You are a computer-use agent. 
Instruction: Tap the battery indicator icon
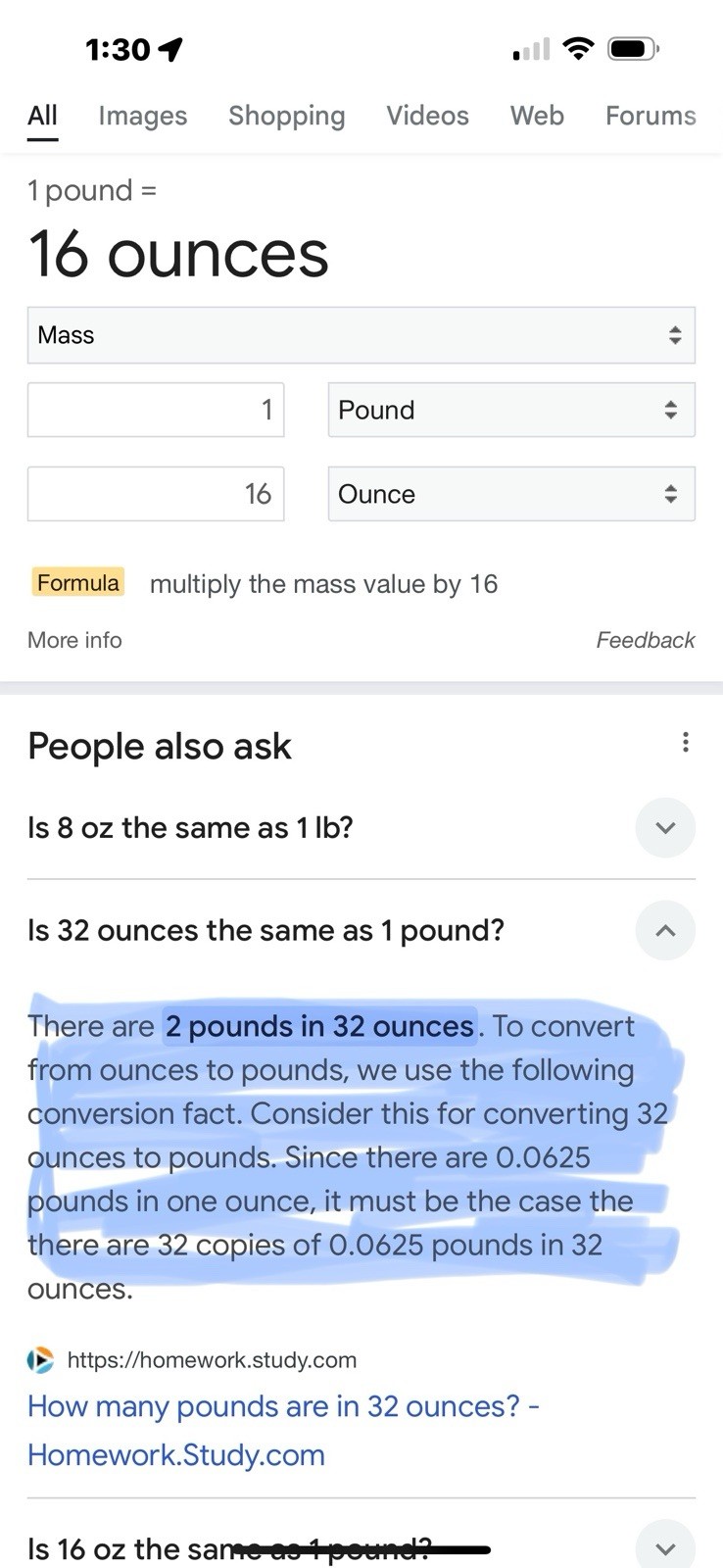tap(634, 48)
